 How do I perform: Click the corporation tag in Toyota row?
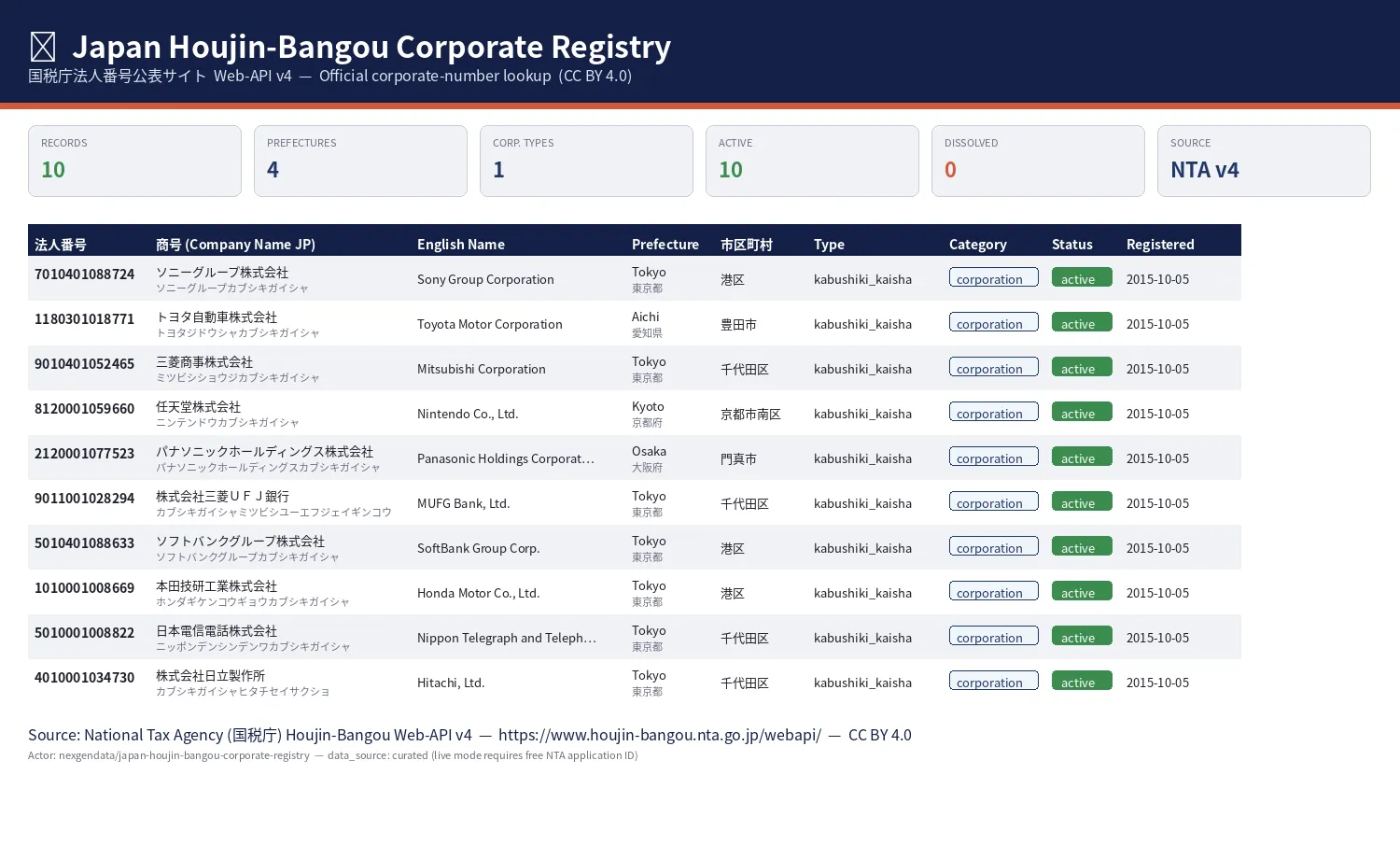994,323
